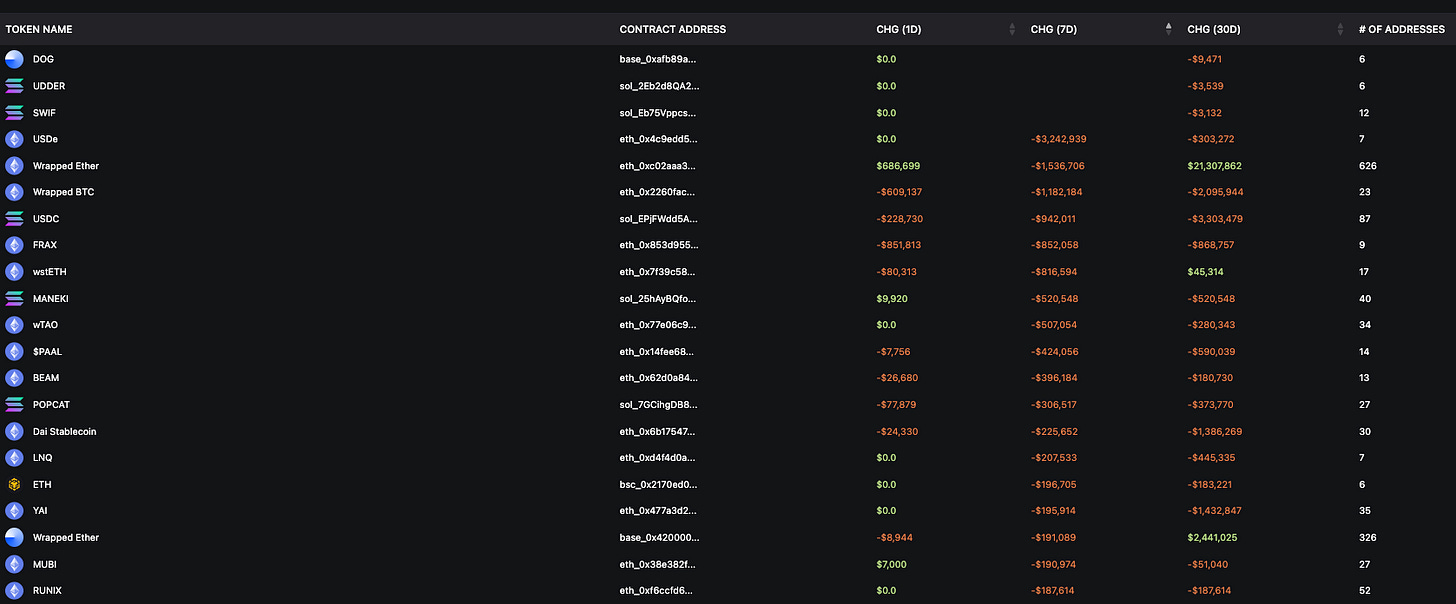Click the $7,000 1D change for MUBI
This screenshot has width=1456, height=604.
click(x=892, y=564)
